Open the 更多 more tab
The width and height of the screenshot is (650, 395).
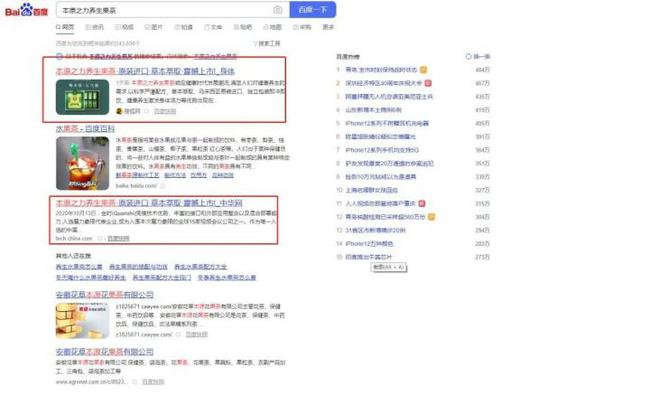point(328,27)
